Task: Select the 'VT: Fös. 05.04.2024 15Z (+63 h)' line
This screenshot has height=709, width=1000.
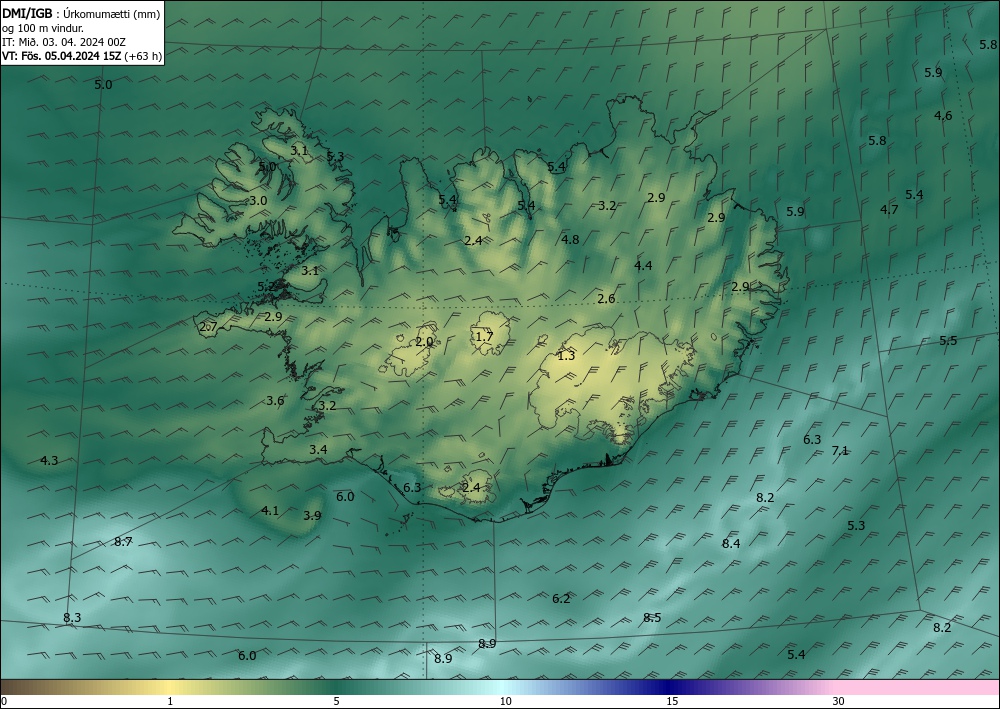Action: tap(82, 56)
